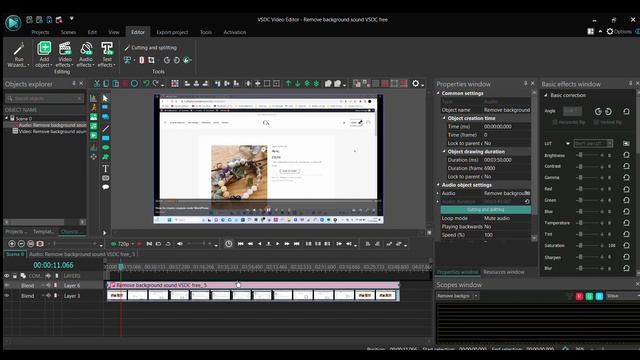Pin the Properties window with the pin icon
The image size is (640, 360).
pyautogui.click(x=526, y=83)
